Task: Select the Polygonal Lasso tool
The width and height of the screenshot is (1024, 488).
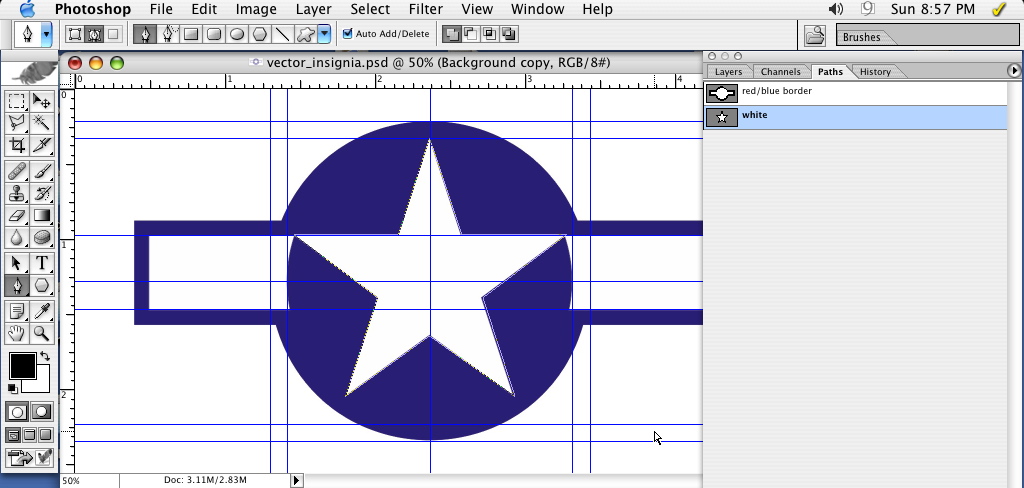Action: 17,123
